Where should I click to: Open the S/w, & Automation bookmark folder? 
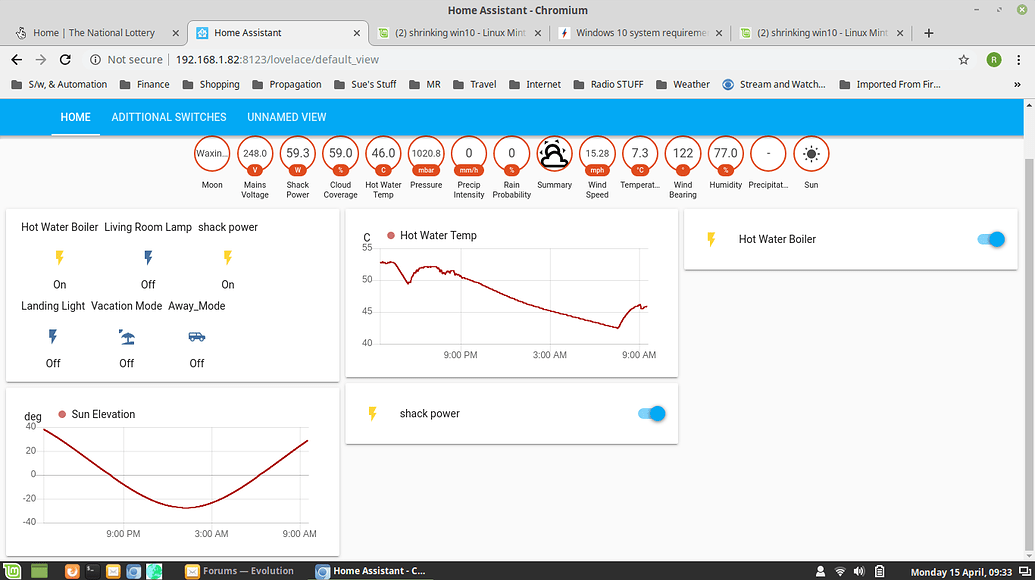coord(59,84)
